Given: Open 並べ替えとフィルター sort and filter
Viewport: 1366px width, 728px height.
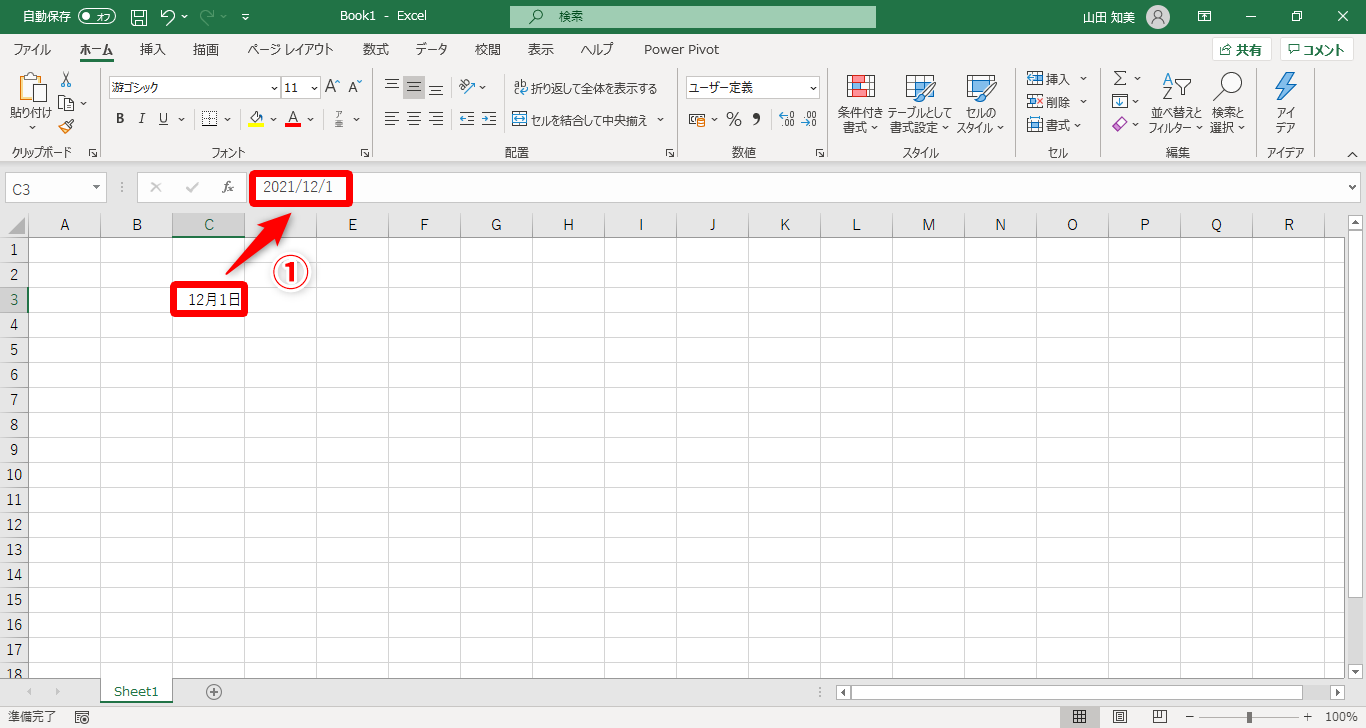Looking at the screenshot, I should click(x=1176, y=104).
